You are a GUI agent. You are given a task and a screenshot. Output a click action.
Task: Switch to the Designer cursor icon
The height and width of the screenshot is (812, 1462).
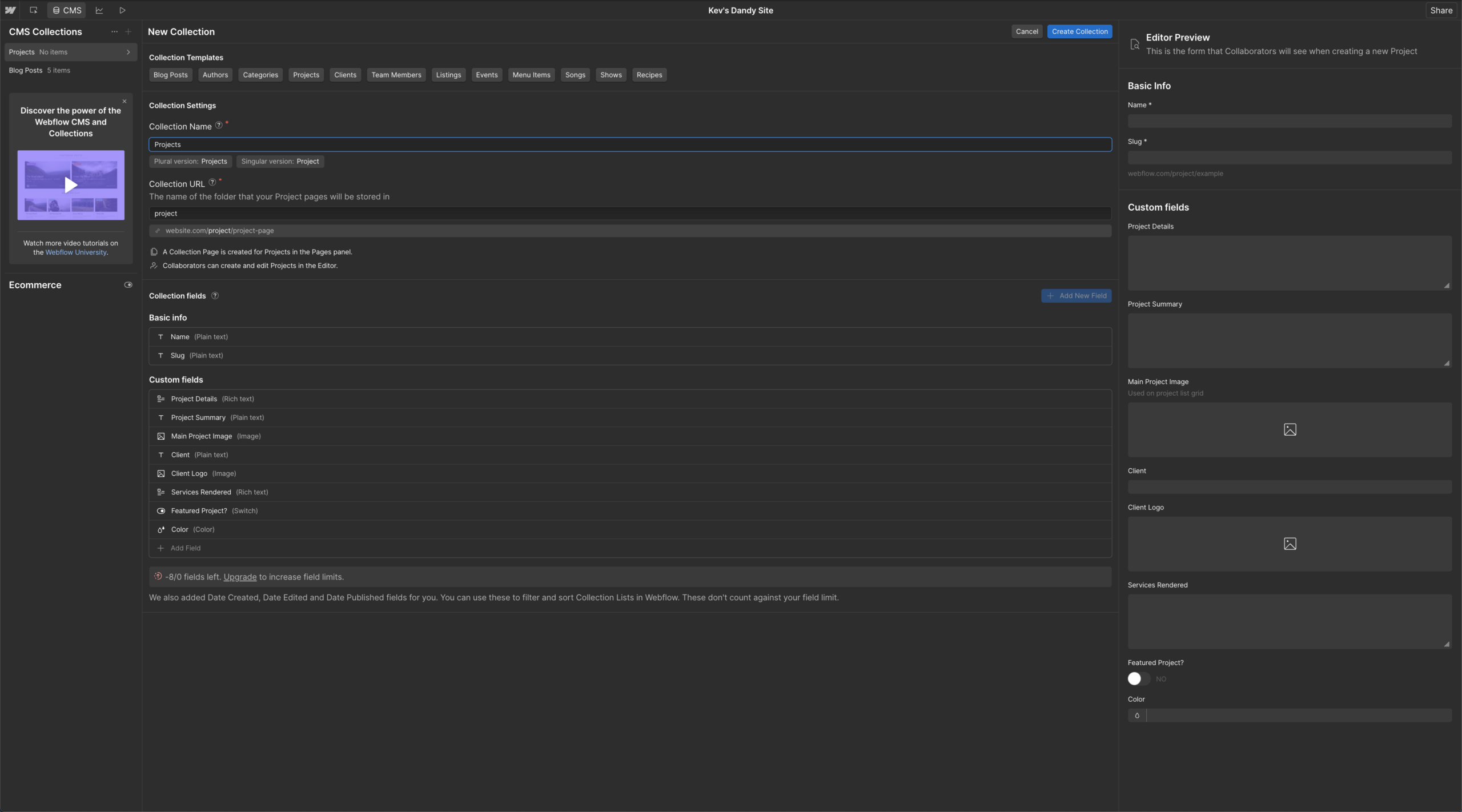coord(33,10)
